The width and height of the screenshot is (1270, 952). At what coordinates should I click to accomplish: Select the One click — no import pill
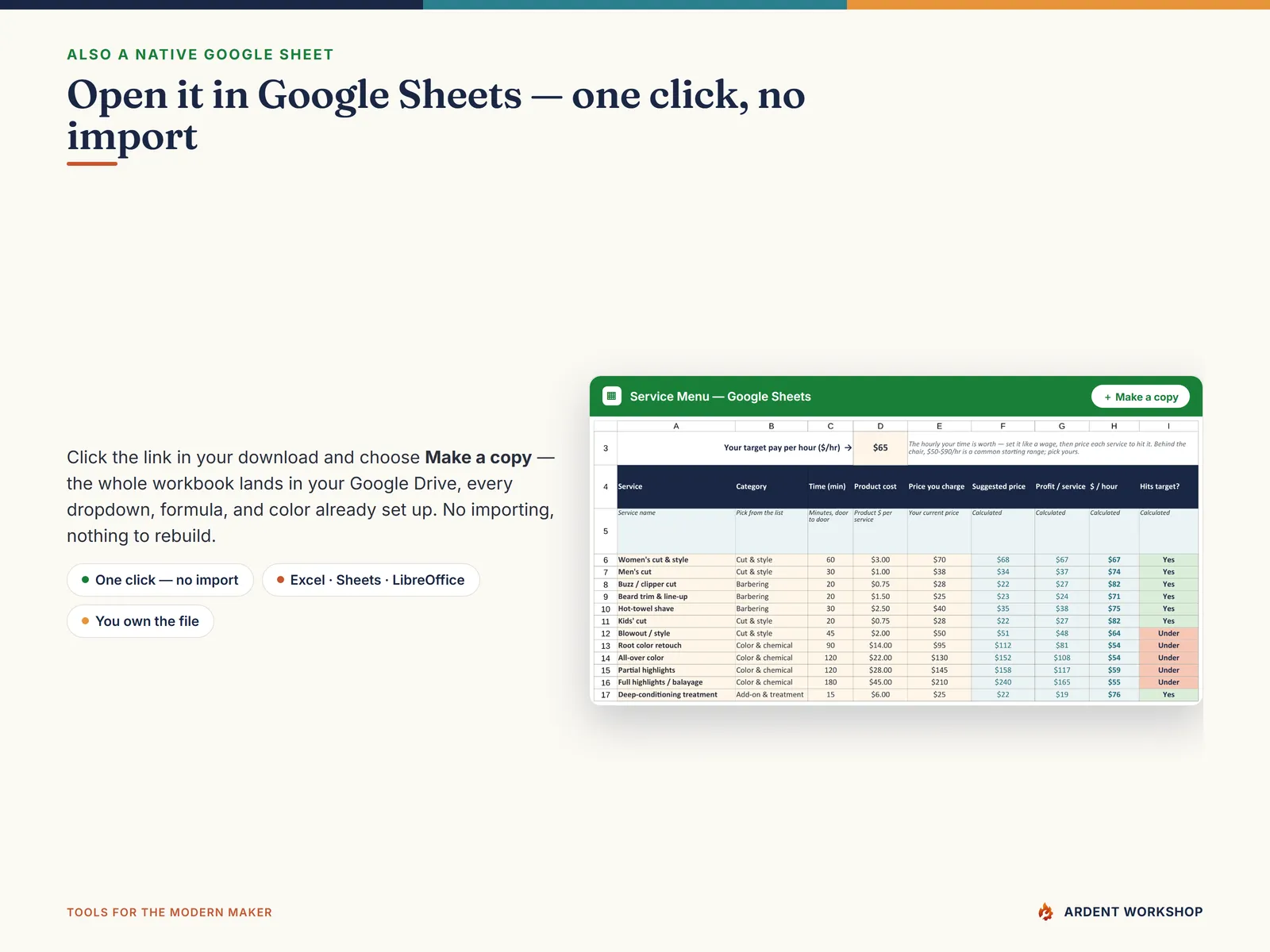pos(160,580)
